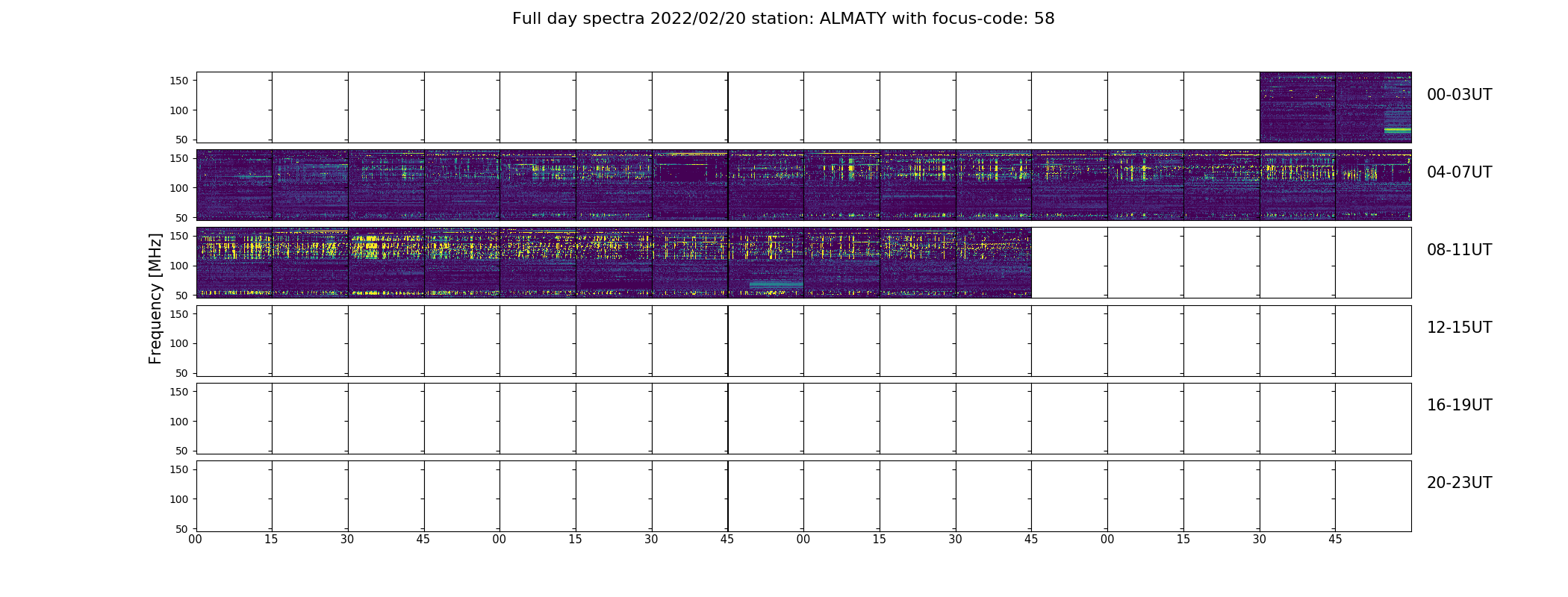The height and width of the screenshot is (597, 1568).
Task: Click the 50 tick label of the 20-23UT row
Action: click(x=182, y=529)
